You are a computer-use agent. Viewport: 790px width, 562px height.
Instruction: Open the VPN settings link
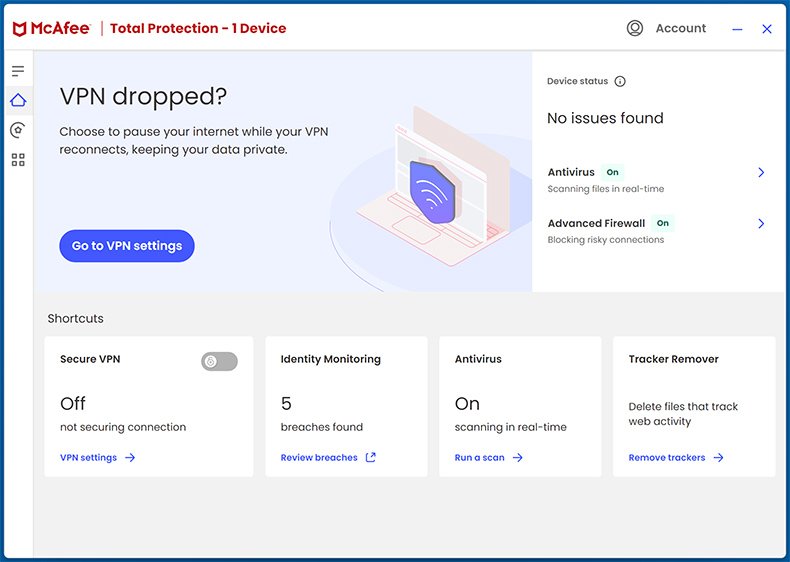coord(89,458)
